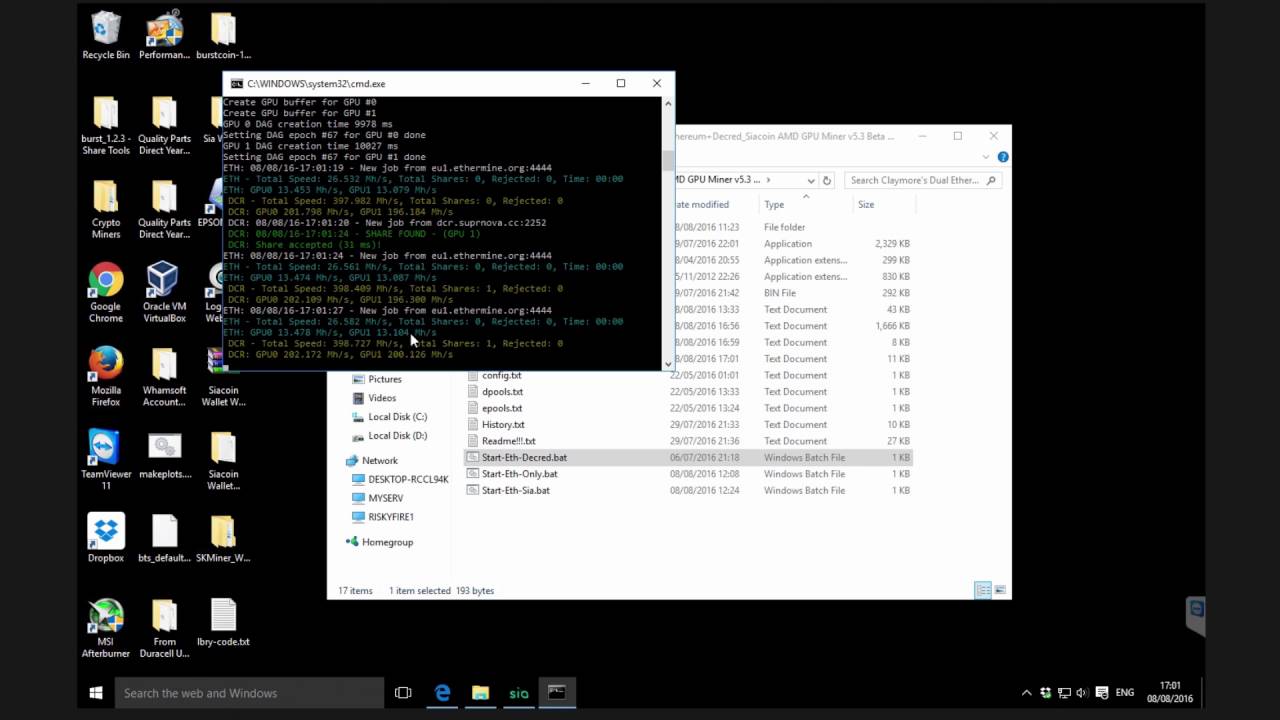1280x720 pixels.
Task: Open the Recycle Bin desktop icon
Action: pyautogui.click(x=105, y=36)
